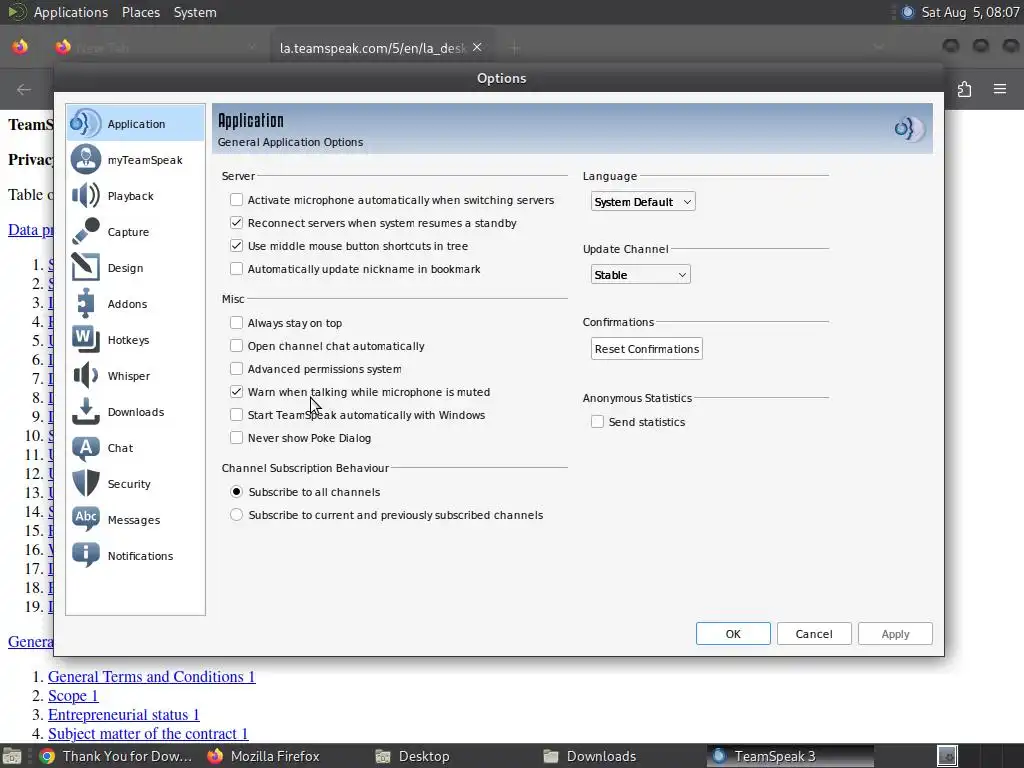Open Entrepreneurial status 1 link

pyautogui.click(x=123, y=714)
